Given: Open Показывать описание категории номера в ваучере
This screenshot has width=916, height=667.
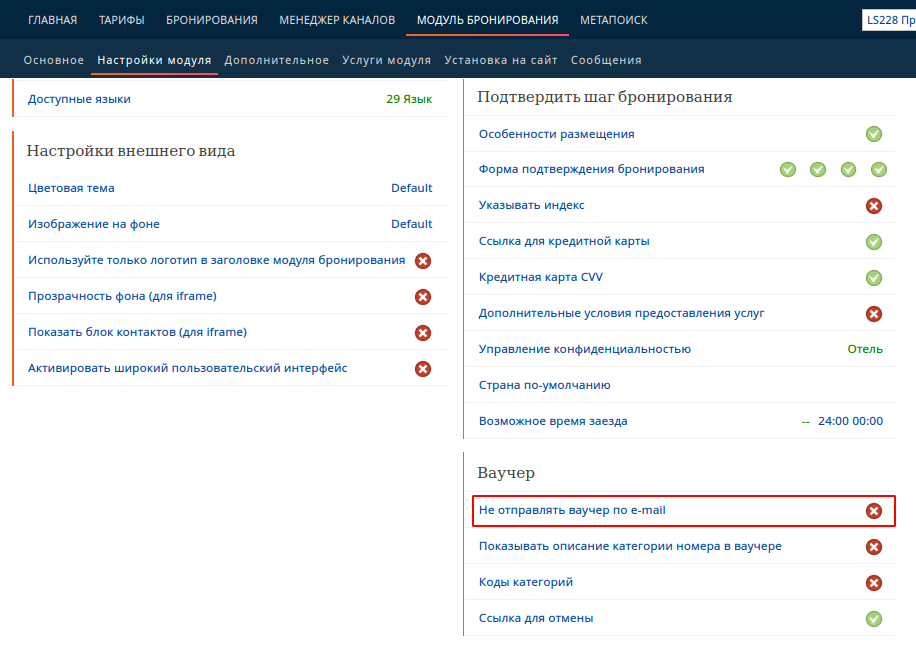Looking at the screenshot, I should point(630,547).
